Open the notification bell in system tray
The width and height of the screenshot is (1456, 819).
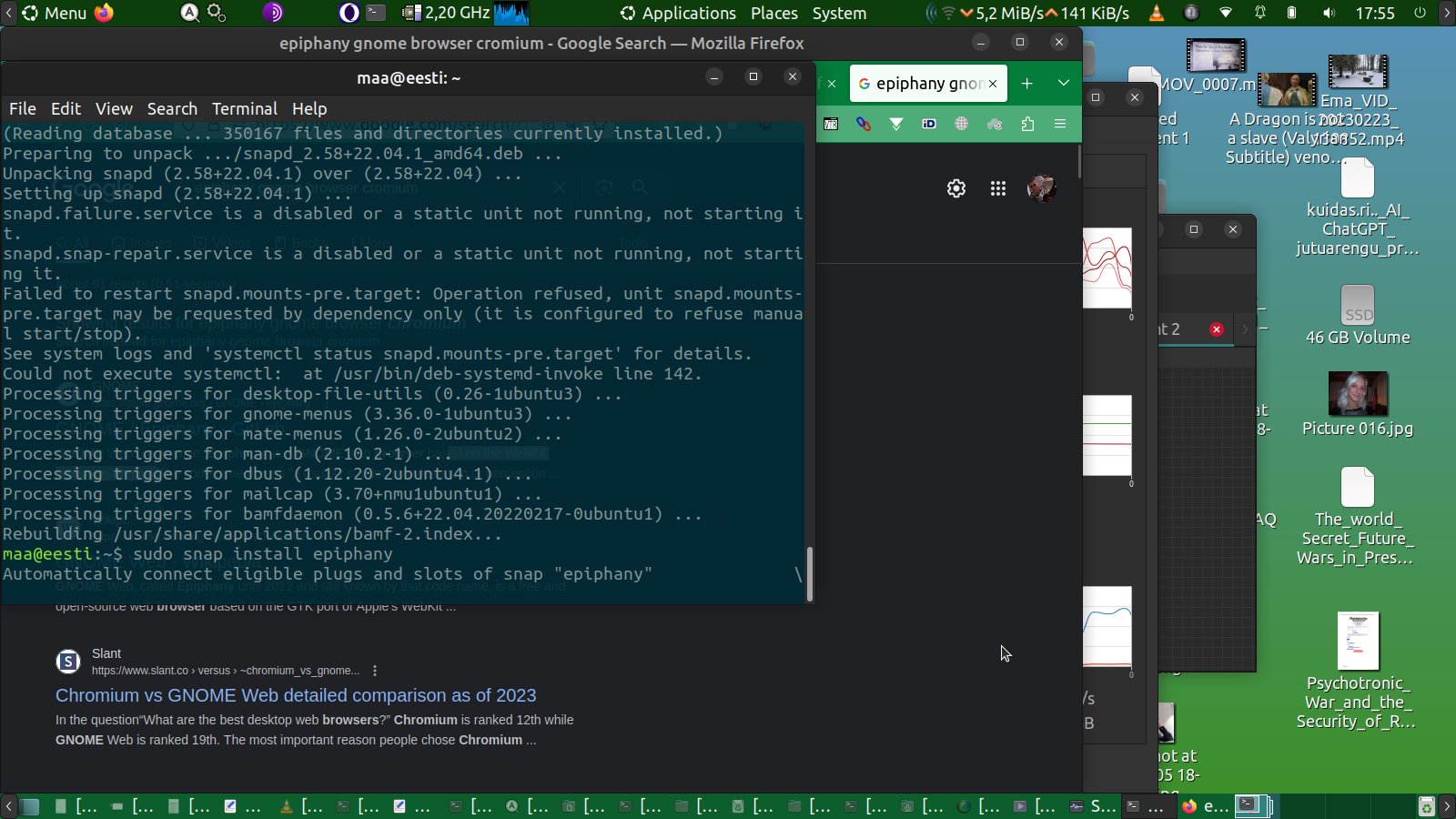tap(1260, 13)
